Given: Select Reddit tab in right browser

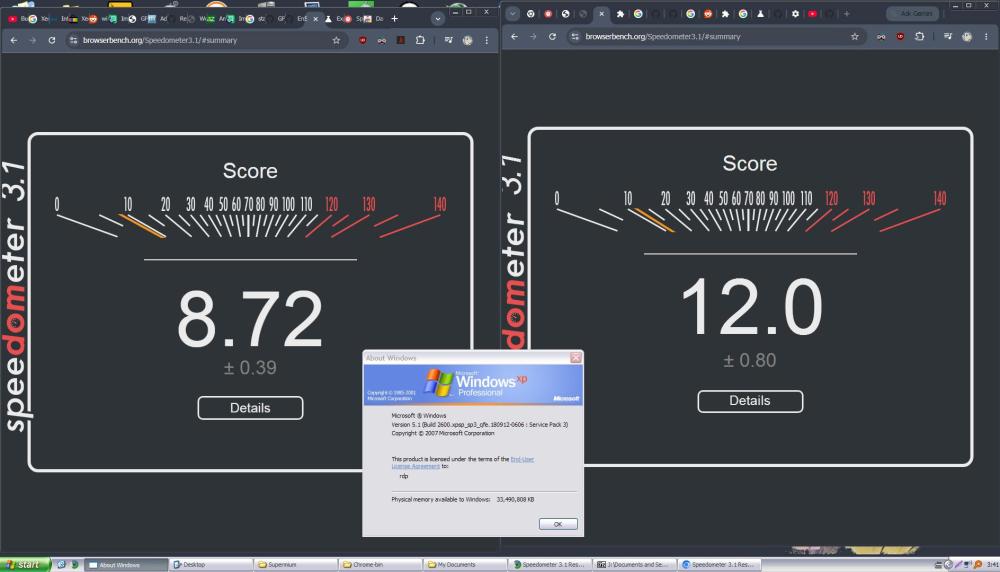Looking at the screenshot, I should point(707,13).
